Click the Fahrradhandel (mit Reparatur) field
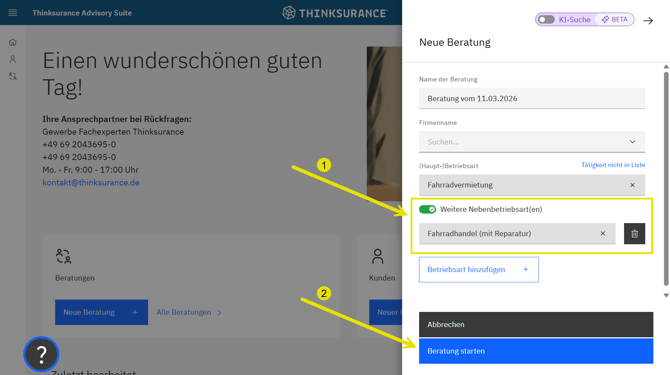The image size is (670, 375). (517, 234)
